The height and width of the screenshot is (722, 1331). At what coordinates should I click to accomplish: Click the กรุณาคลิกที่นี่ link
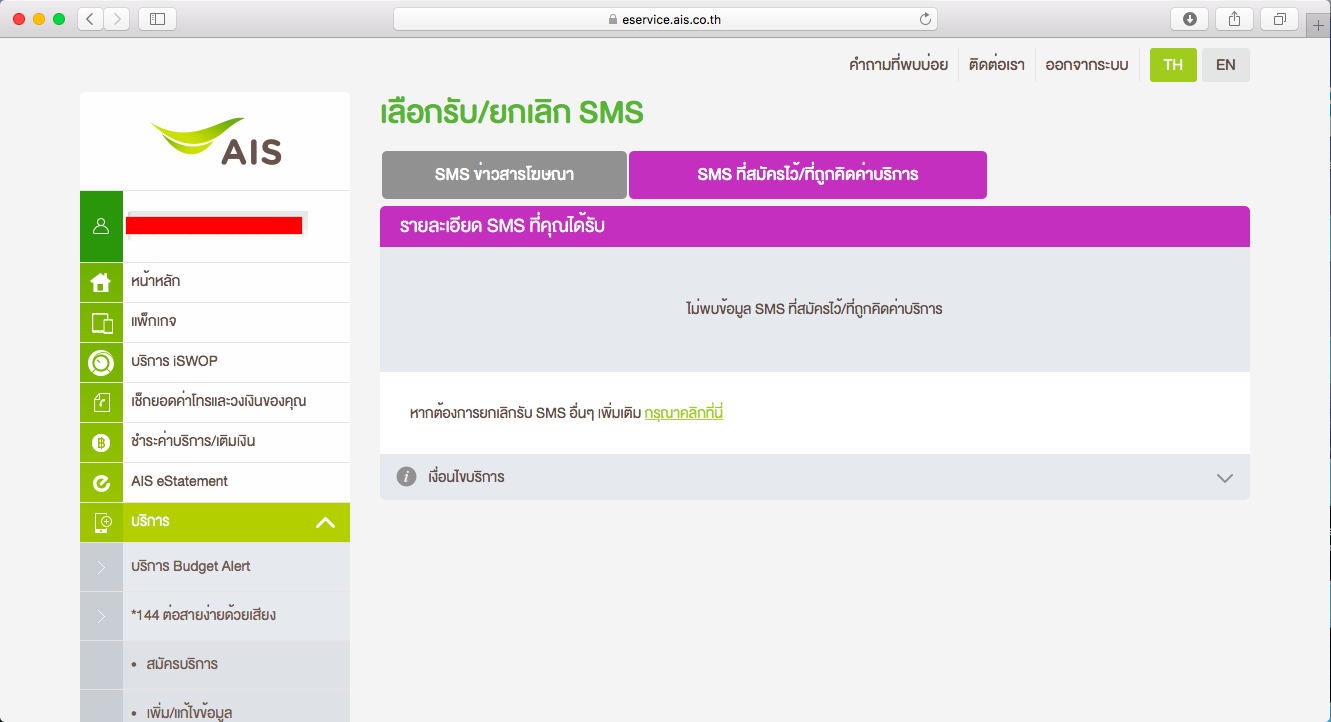pos(684,412)
